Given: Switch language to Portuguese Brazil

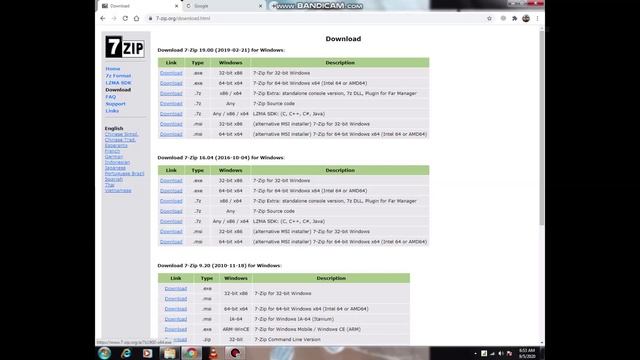Looking at the screenshot, I should (x=124, y=173).
